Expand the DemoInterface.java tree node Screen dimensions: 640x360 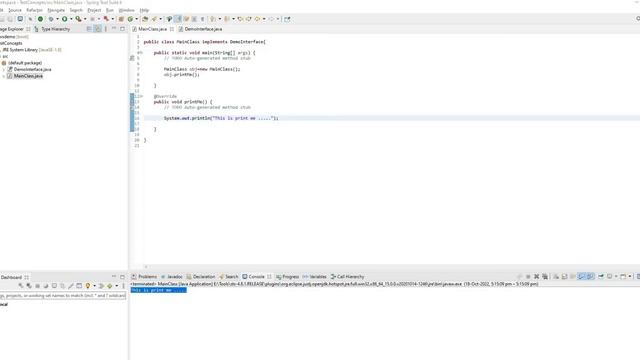(4, 69)
